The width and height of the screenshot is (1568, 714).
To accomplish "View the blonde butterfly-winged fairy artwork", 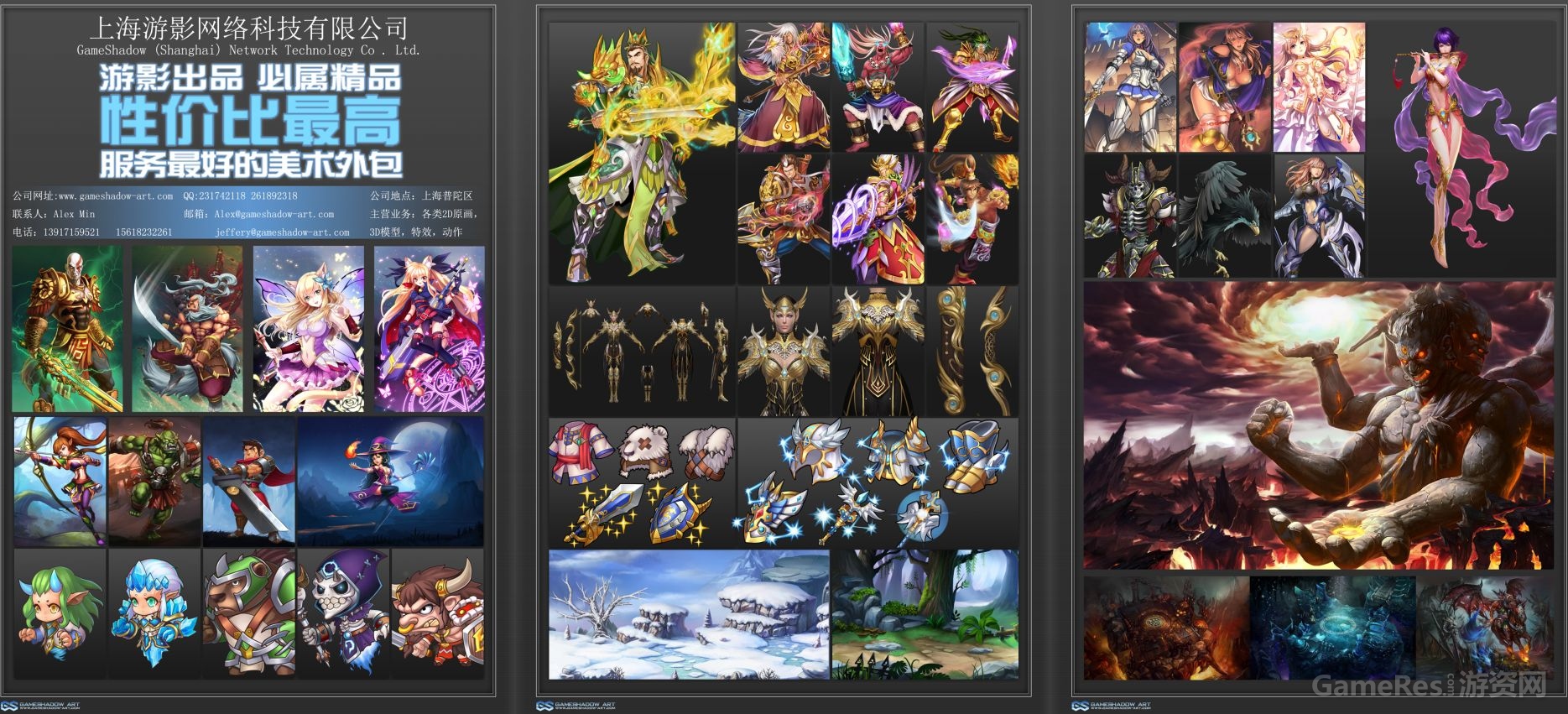I will pyautogui.click(x=309, y=329).
